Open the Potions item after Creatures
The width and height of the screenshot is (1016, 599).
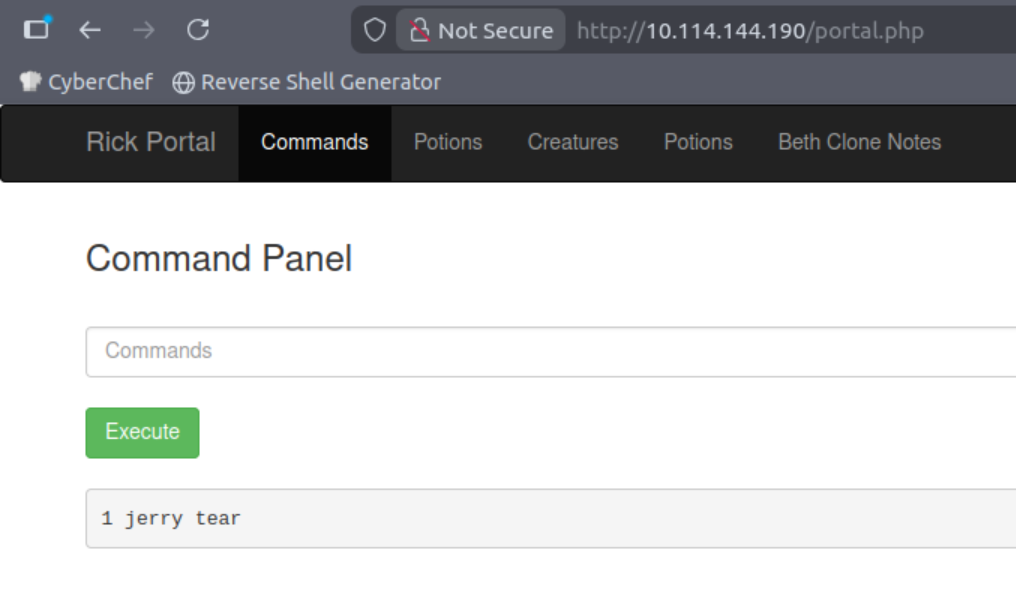point(698,143)
